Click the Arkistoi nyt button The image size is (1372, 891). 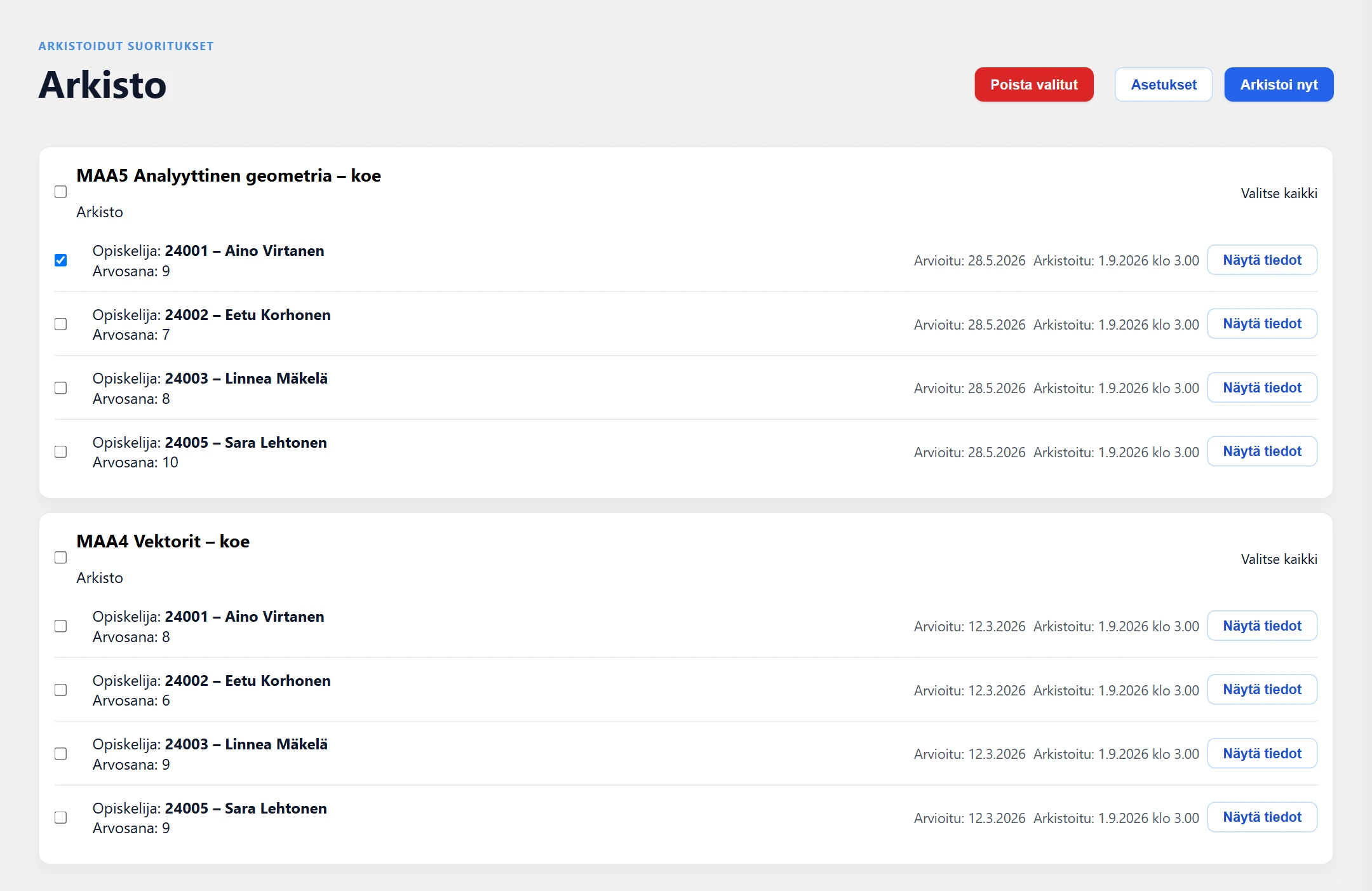click(1279, 84)
